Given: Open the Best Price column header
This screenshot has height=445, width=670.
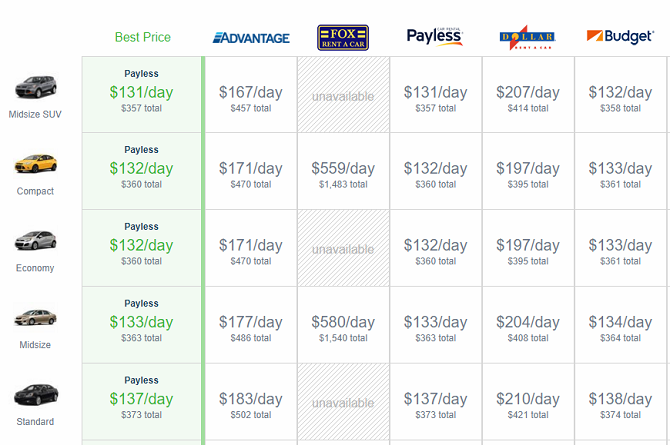Looking at the screenshot, I should point(142,37).
